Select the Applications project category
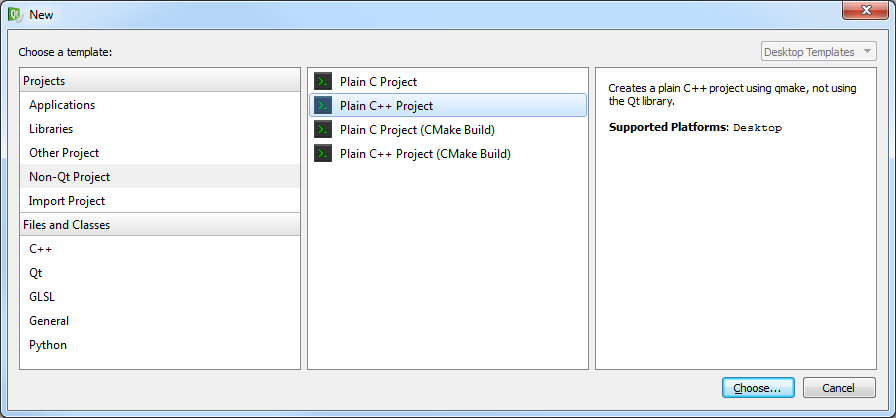The height and width of the screenshot is (418, 896). 62,105
